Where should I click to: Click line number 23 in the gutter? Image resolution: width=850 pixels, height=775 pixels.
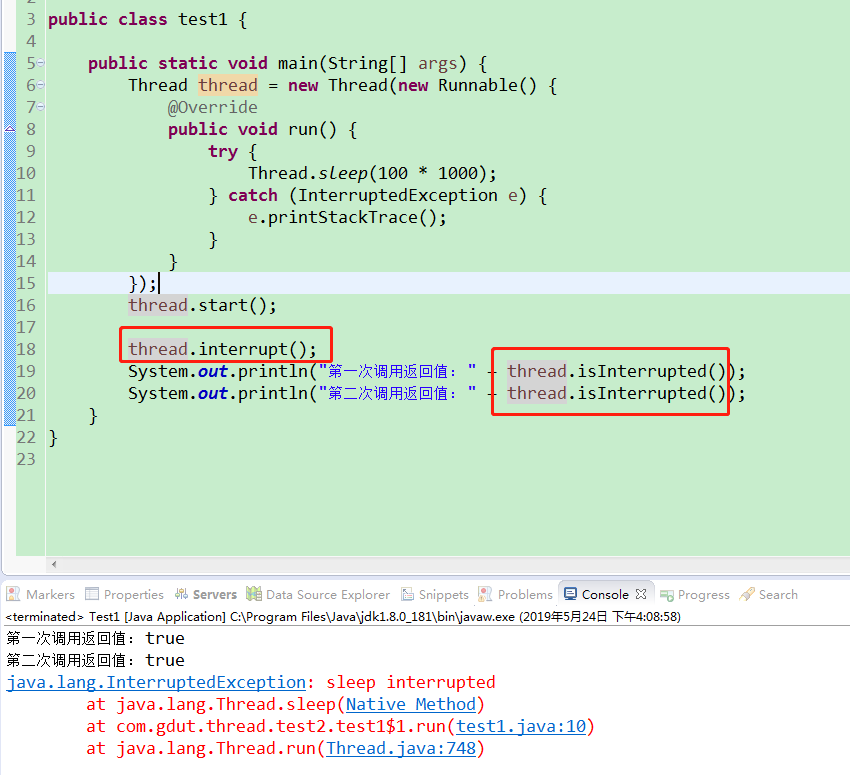(25, 459)
